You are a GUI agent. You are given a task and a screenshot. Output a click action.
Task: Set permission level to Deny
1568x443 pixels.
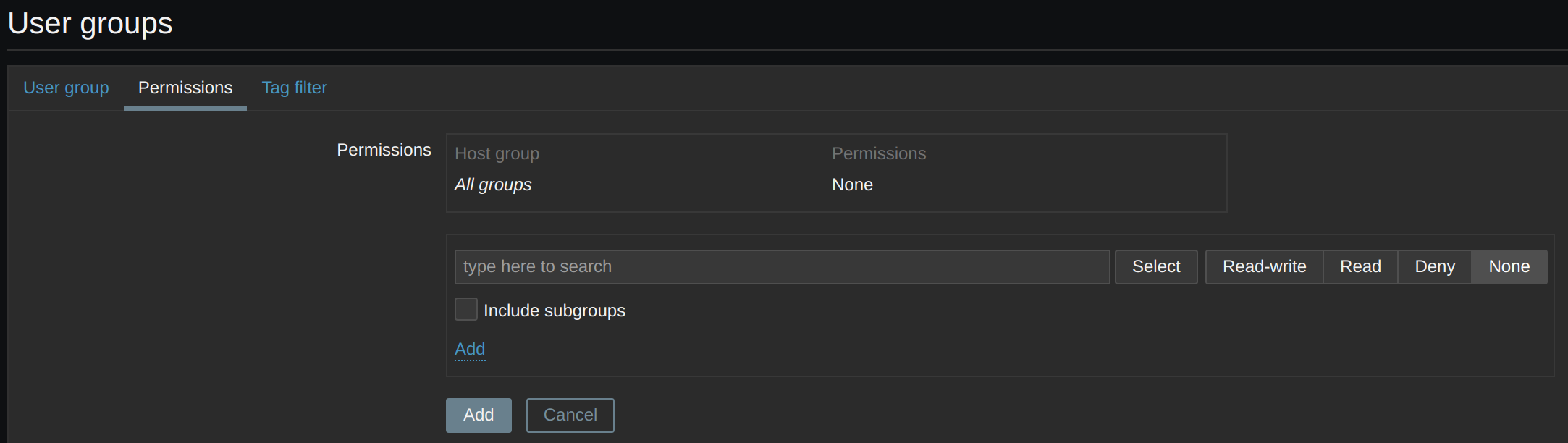tap(1434, 267)
